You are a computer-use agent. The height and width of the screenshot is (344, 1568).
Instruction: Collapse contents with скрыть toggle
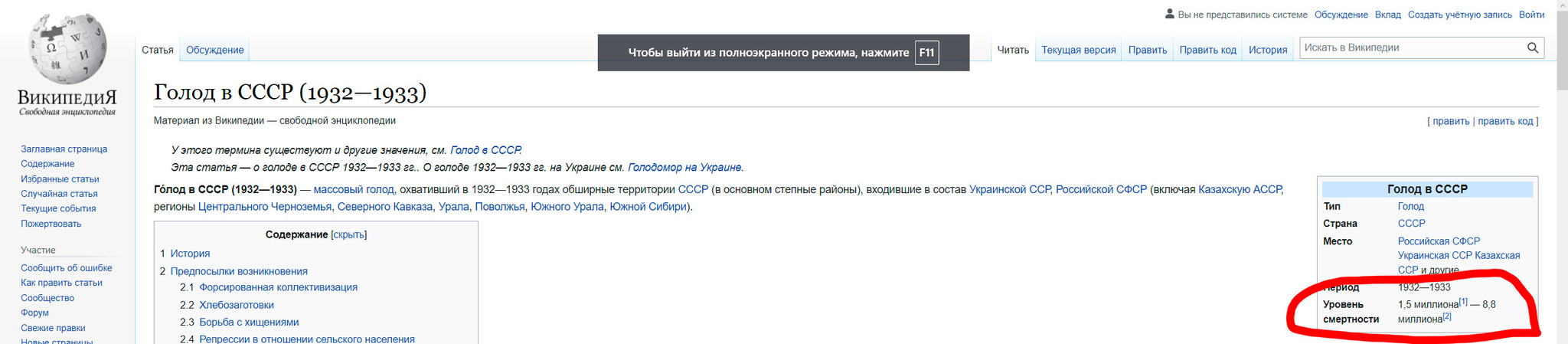pos(349,234)
